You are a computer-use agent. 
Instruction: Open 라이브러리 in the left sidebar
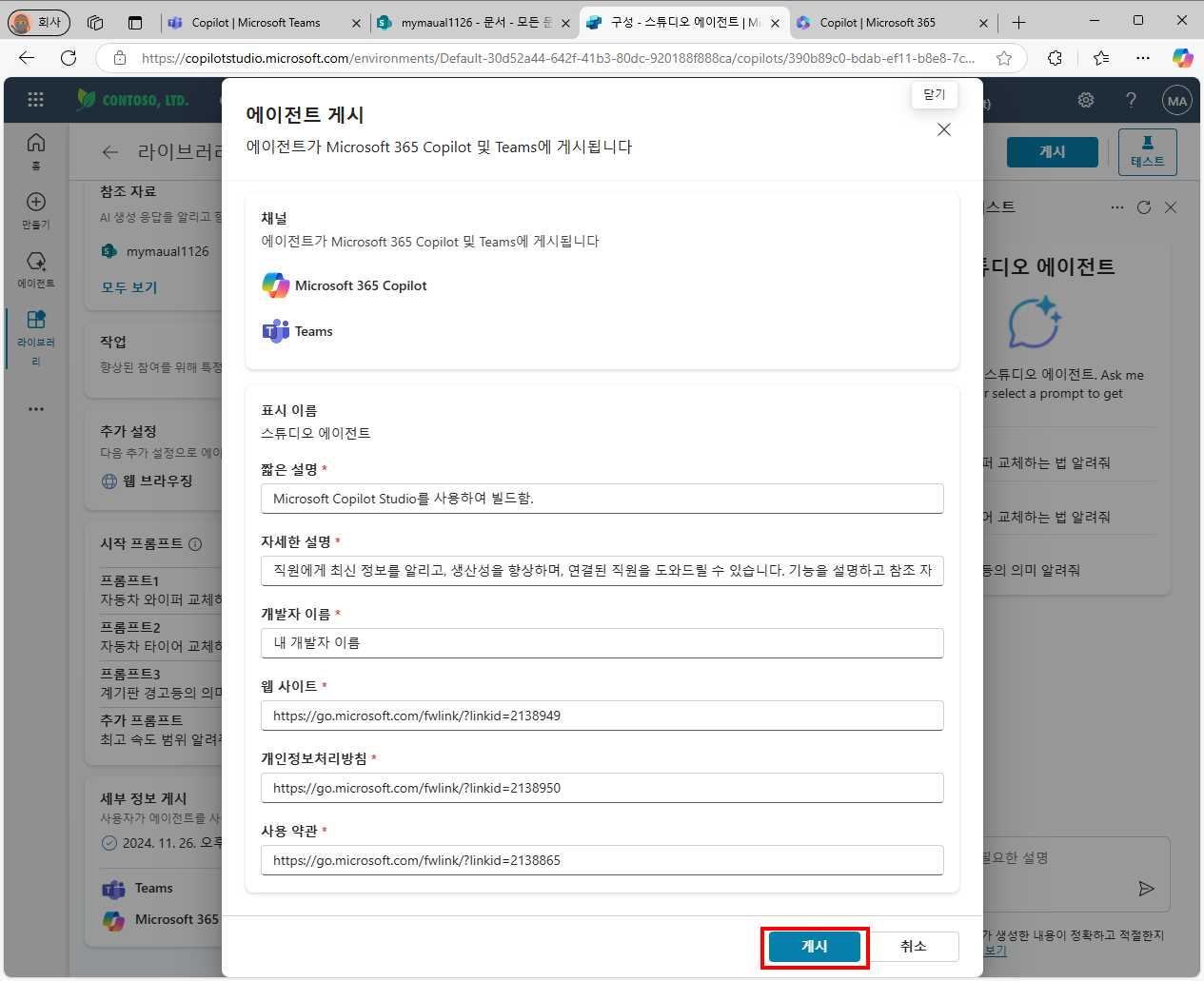click(36, 338)
